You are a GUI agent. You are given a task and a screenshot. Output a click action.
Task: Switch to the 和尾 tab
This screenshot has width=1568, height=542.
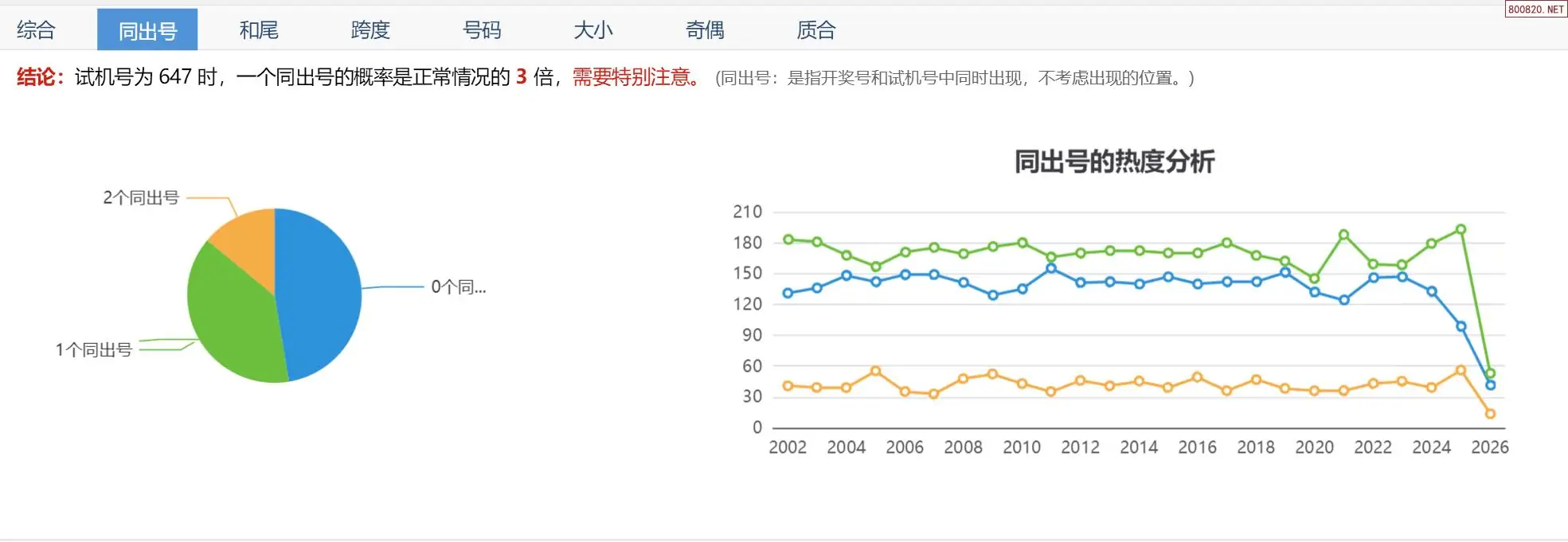click(259, 30)
